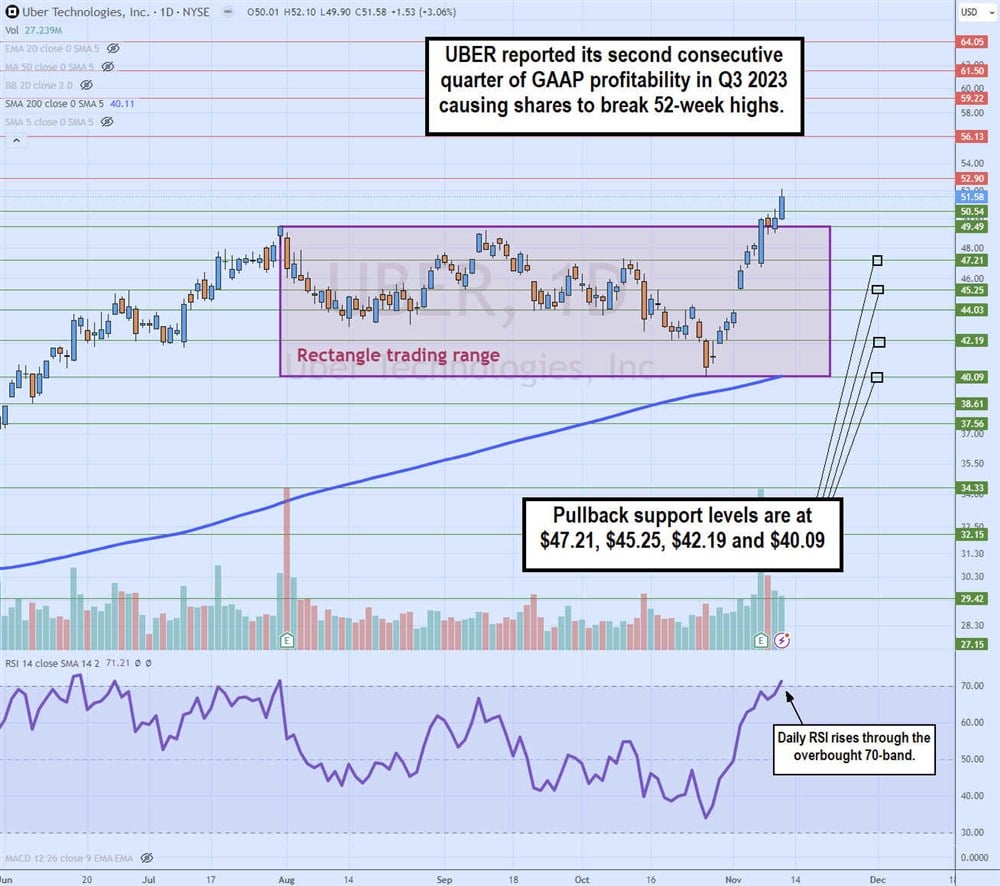Click the market status indicator next to NYSE
This screenshot has width=1000, height=886.
[228, 11]
